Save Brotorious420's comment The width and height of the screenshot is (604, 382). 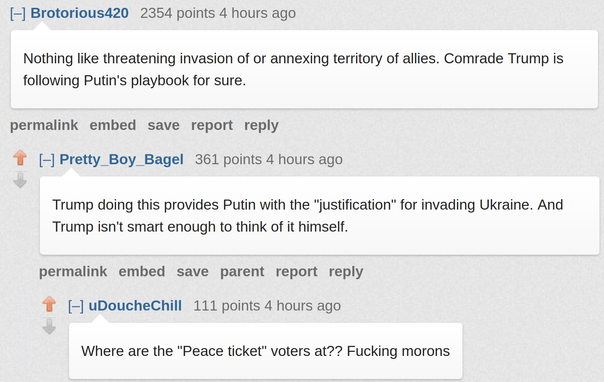click(x=164, y=125)
